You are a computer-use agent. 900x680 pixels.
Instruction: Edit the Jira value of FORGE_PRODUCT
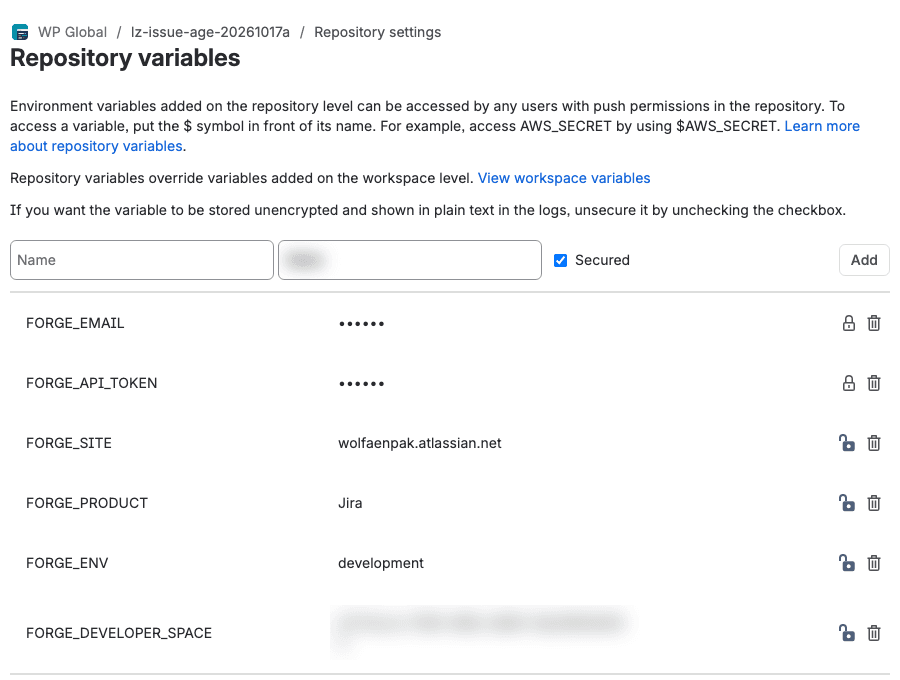350,503
